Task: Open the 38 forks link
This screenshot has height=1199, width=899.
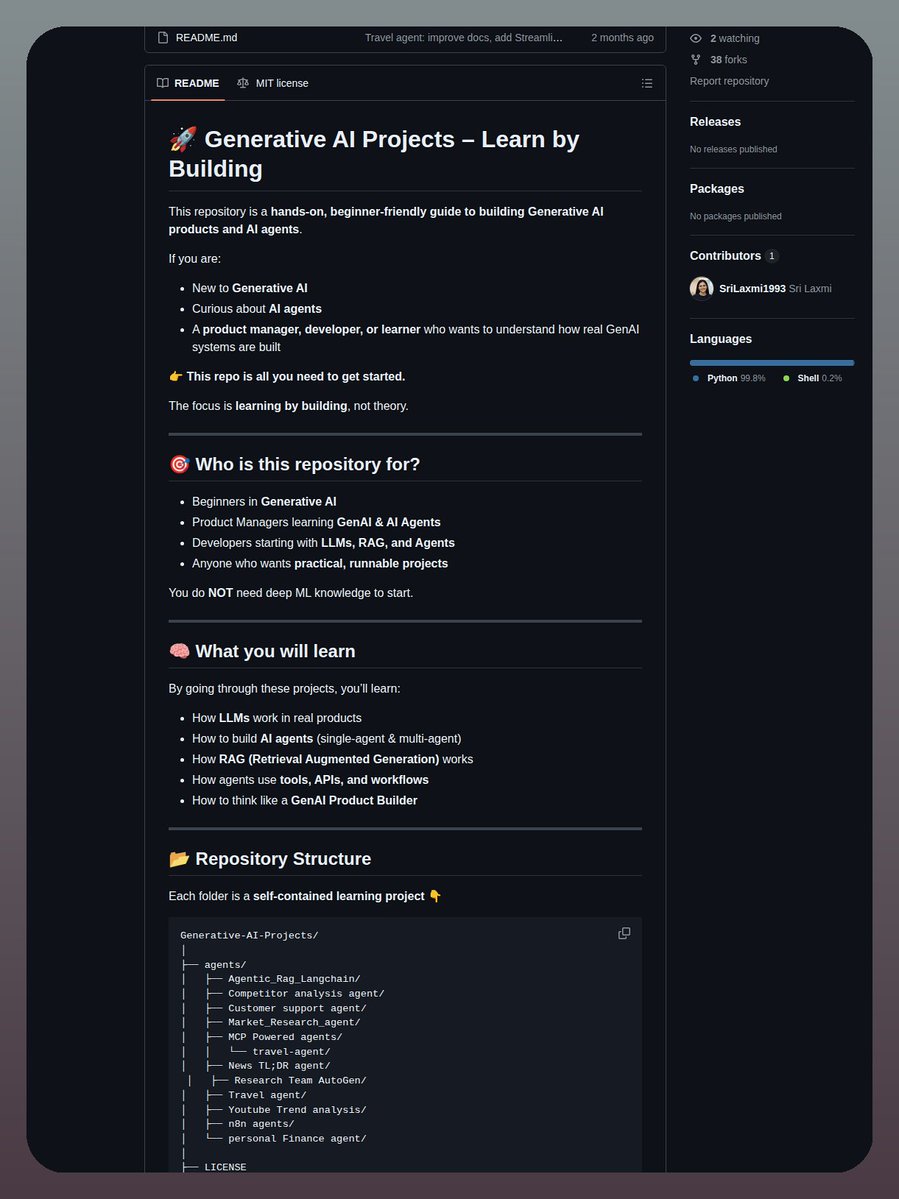Action: [x=729, y=60]
